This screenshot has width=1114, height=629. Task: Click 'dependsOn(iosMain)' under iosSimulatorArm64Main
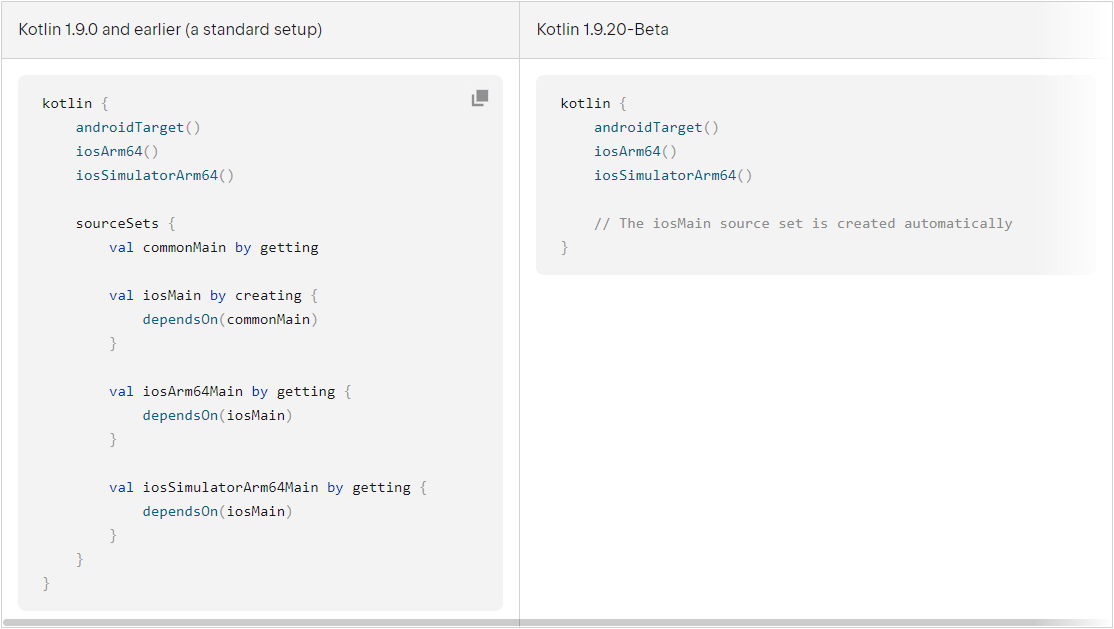pos(217,512)
